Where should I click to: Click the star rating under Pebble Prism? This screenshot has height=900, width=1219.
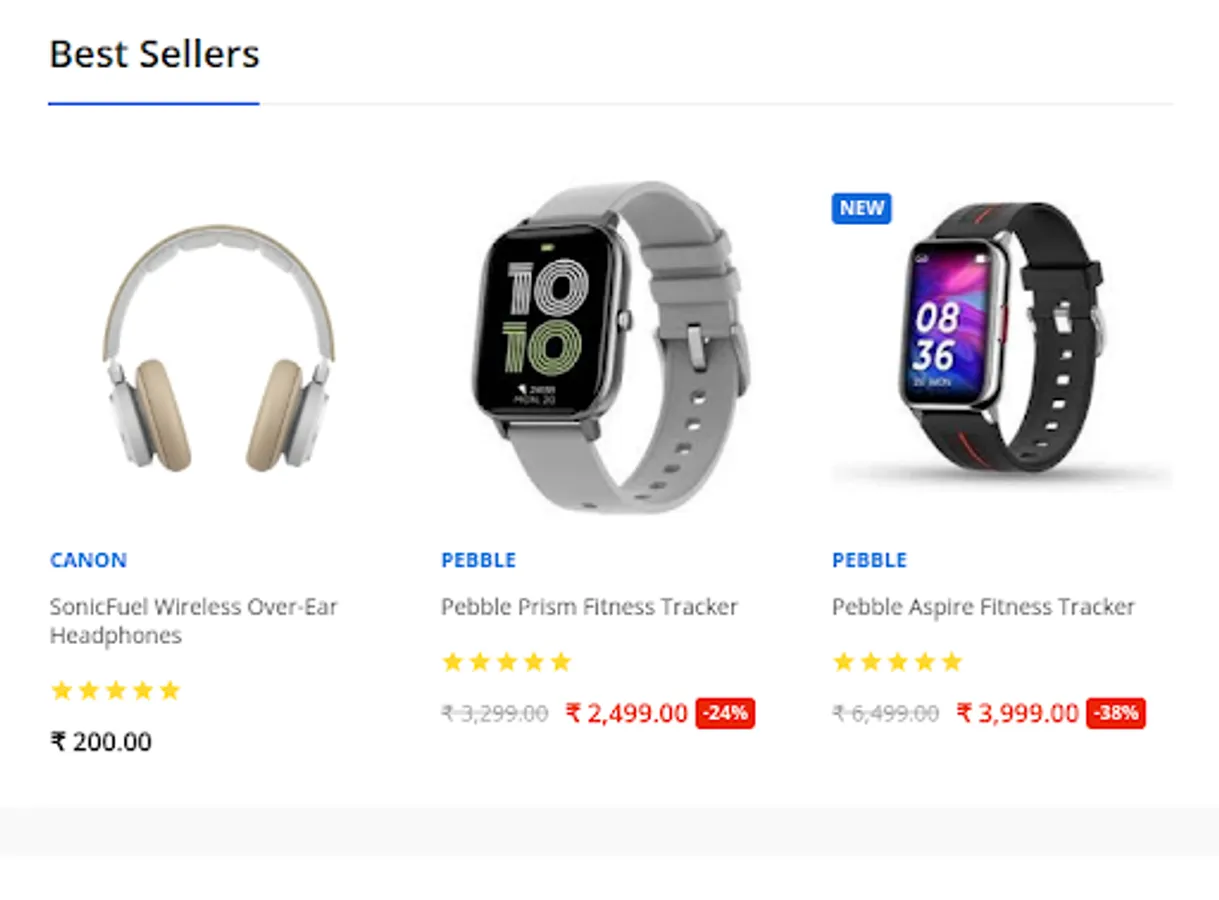[x=506, y=661]
